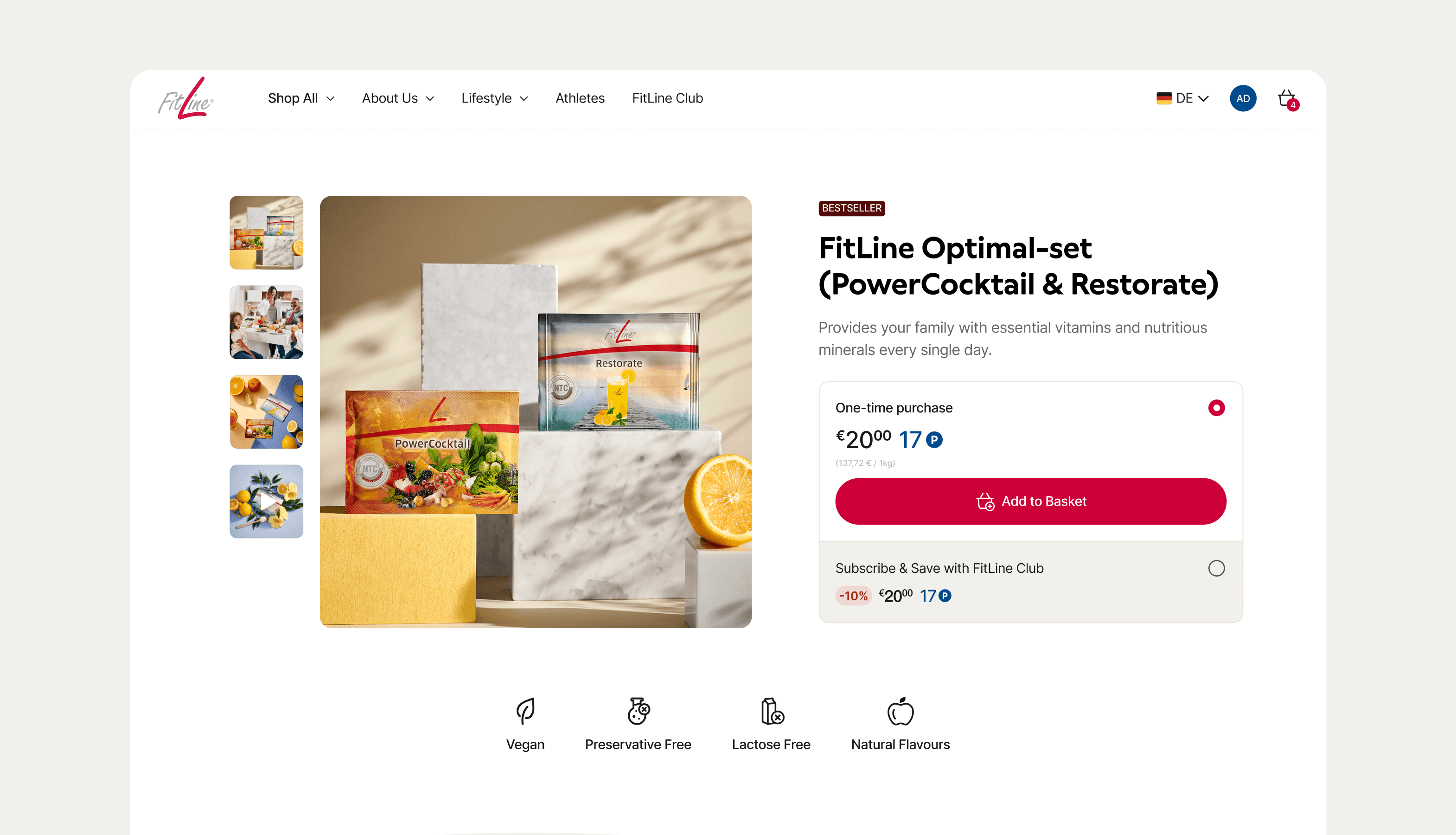The width and height of the screenshot is (1456, 835).
Task: Open the DE country selector
Action: pyautogui.click(x=1182, y=98)
